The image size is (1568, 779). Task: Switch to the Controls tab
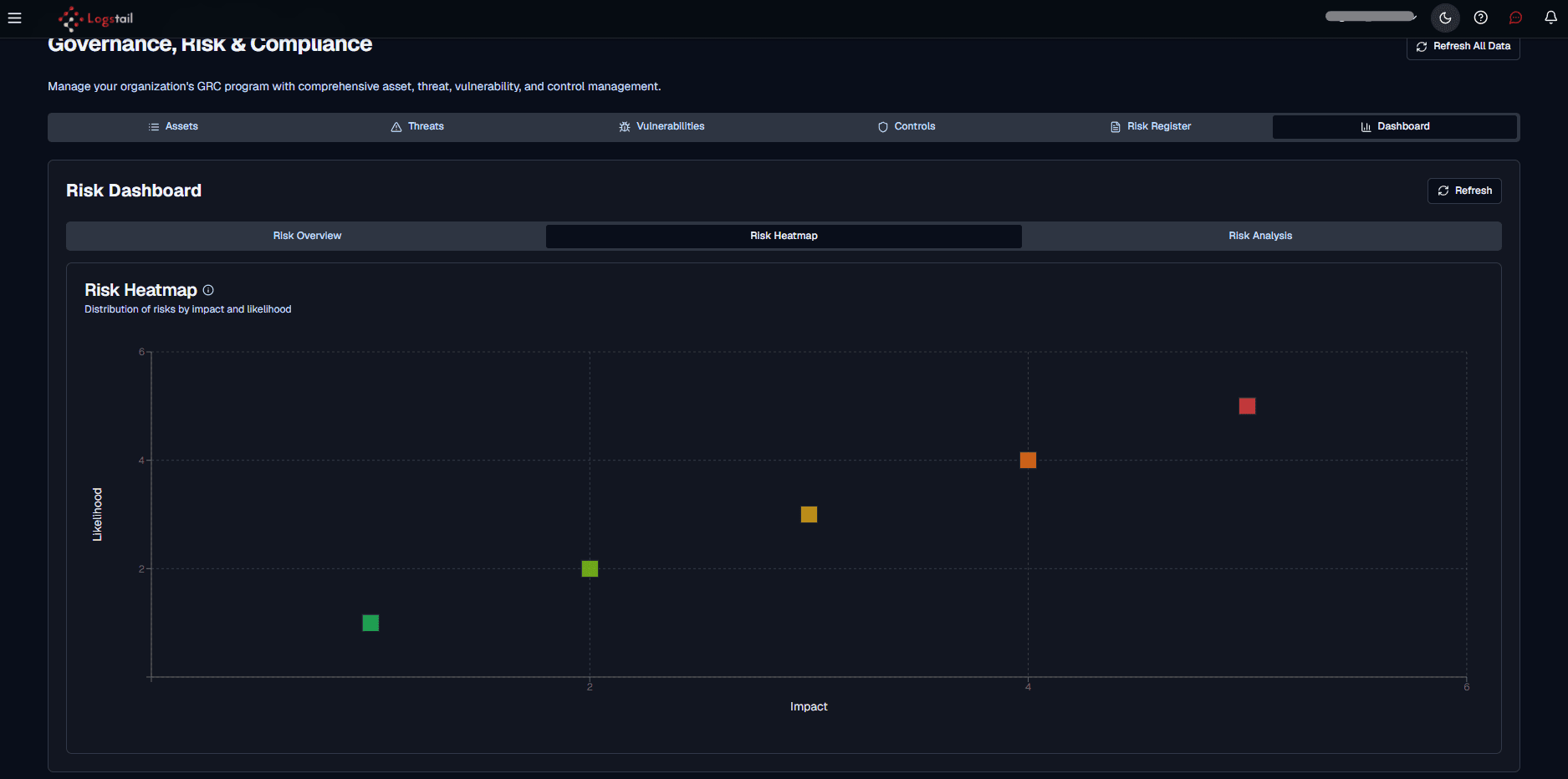(907, 126)
